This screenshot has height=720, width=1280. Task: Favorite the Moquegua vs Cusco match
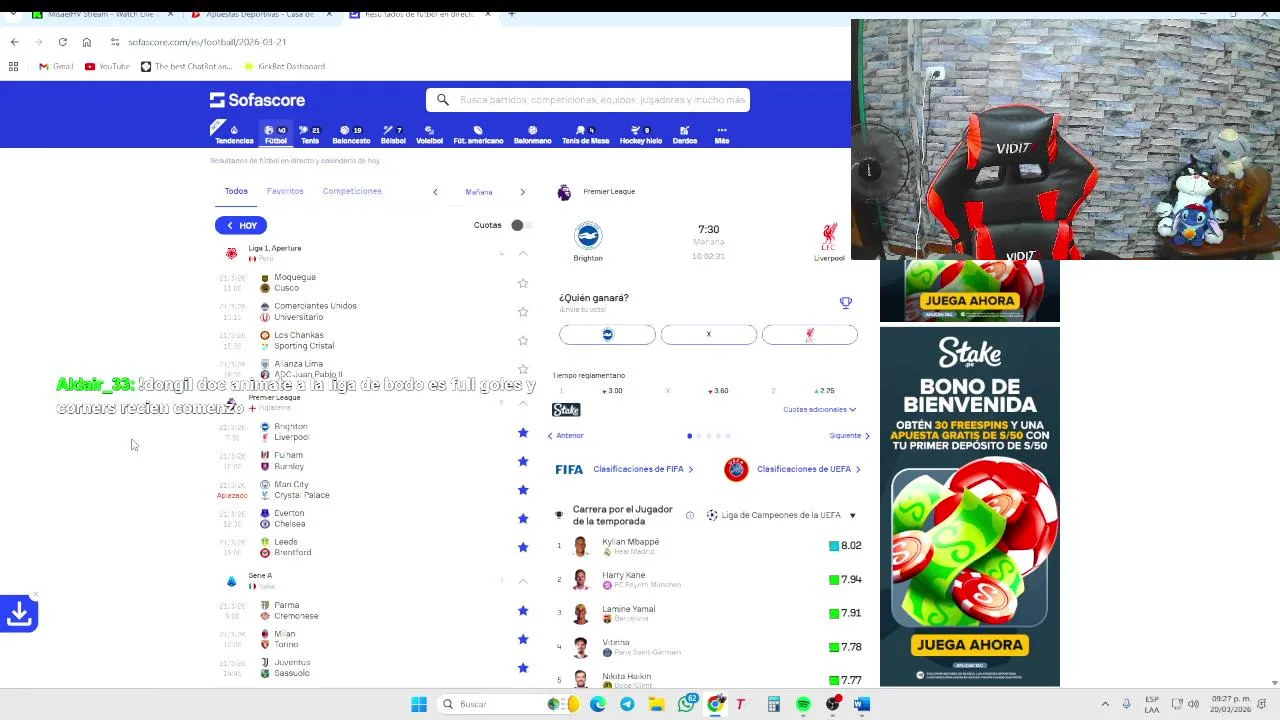[523, 283]
